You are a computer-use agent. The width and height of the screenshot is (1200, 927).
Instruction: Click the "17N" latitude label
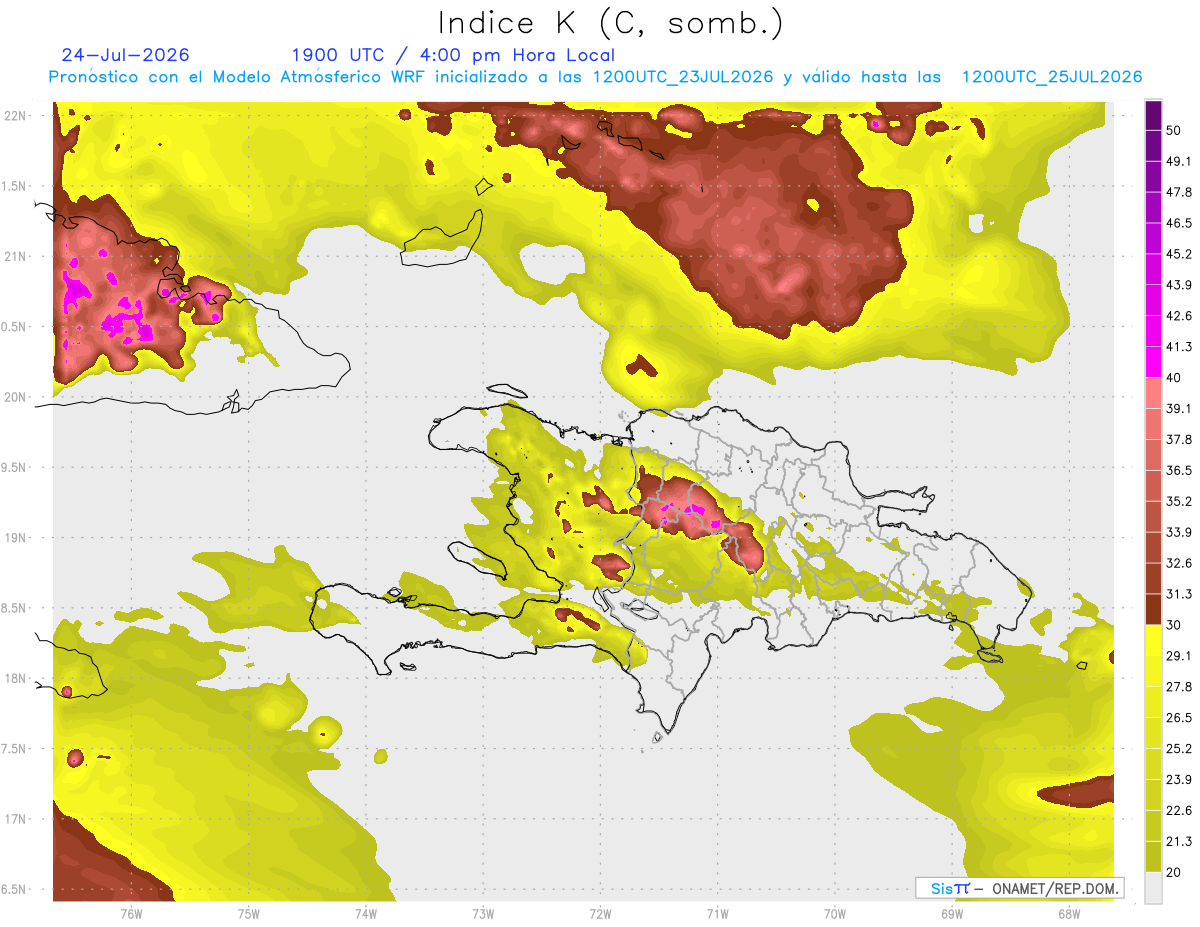16,819
